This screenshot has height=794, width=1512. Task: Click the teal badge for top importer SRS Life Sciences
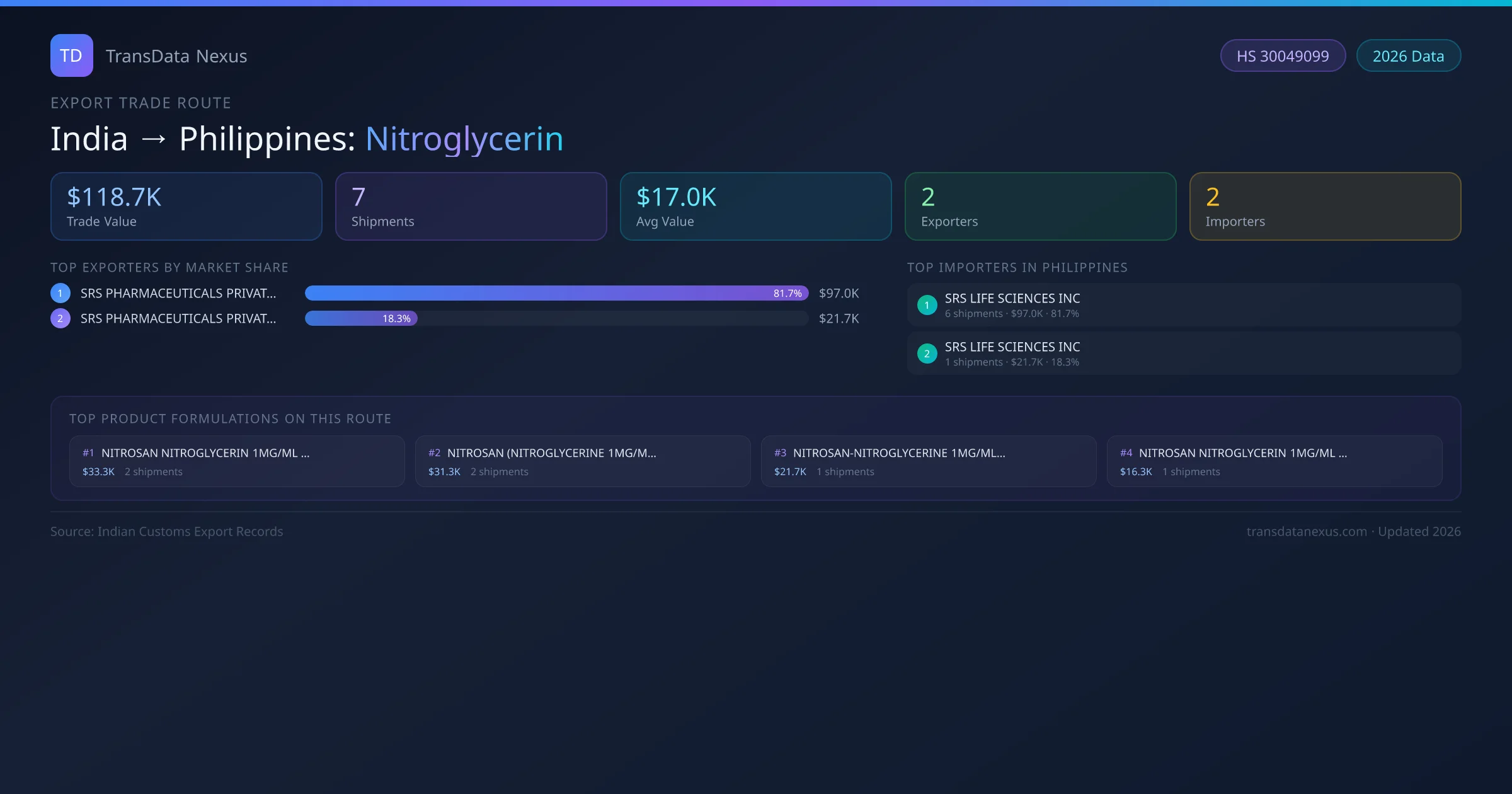(927, 304)
